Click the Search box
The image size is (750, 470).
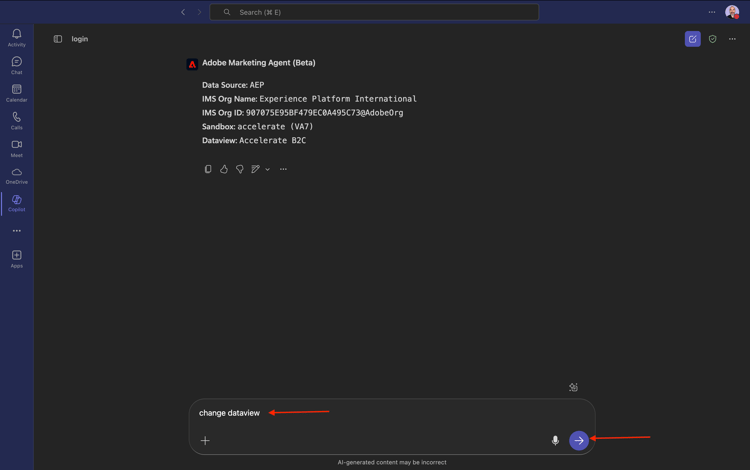click(374, 12)
